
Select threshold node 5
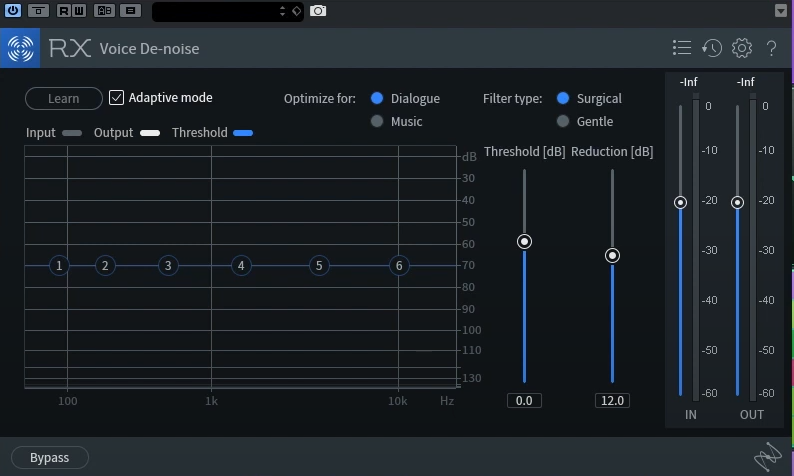[x=319, y=265]
